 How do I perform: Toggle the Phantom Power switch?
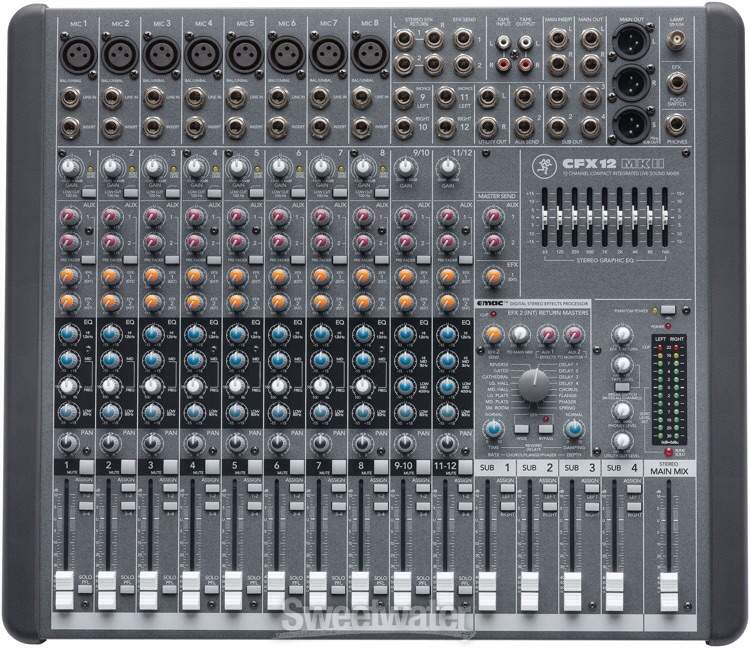[x=668, y=310]
